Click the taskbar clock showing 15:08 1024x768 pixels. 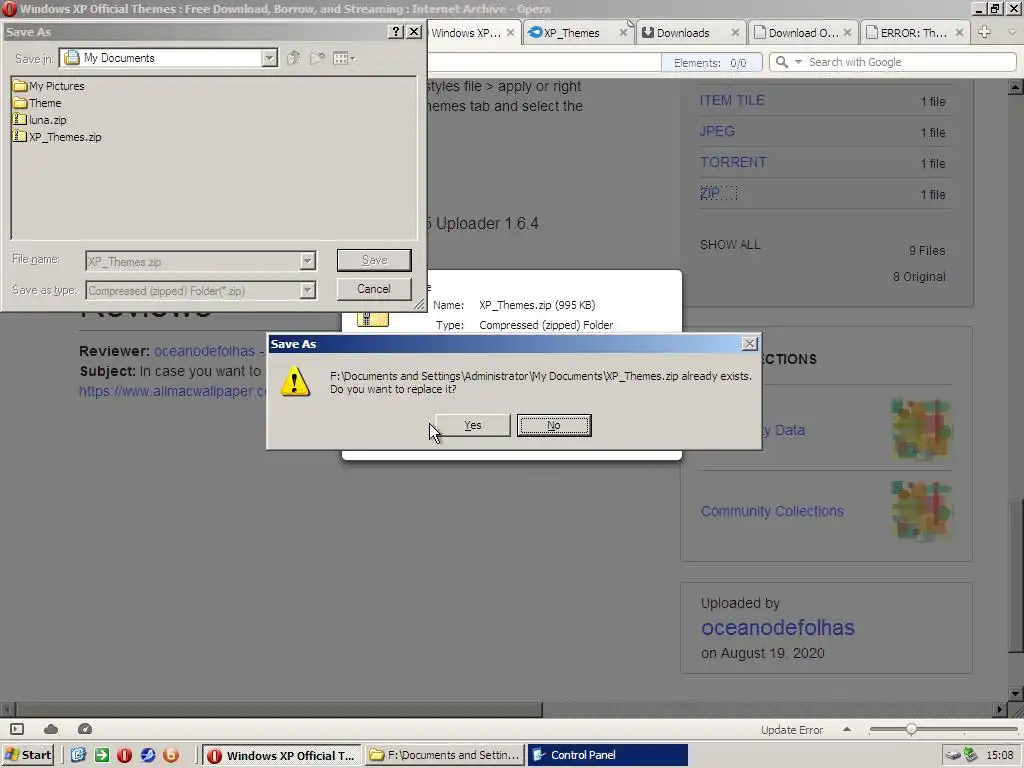click(x=1000, y=755)
